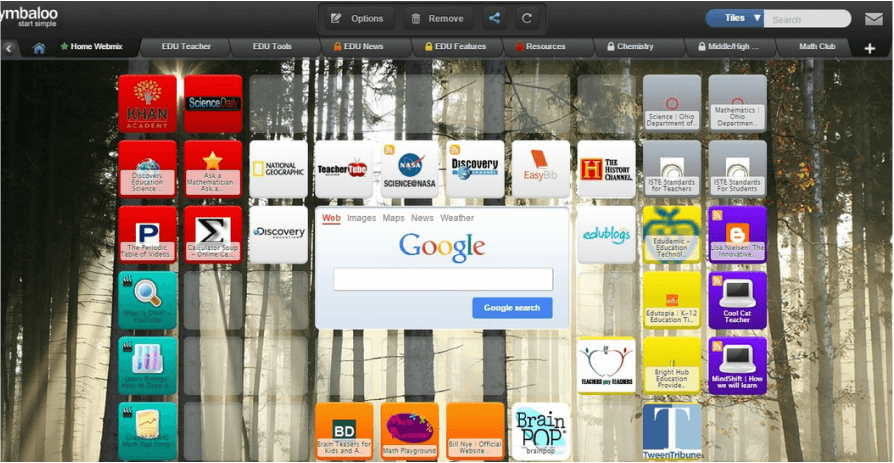Add a new webmix with plus
This screenshot has width=894, height=463.
click(869, 49)
